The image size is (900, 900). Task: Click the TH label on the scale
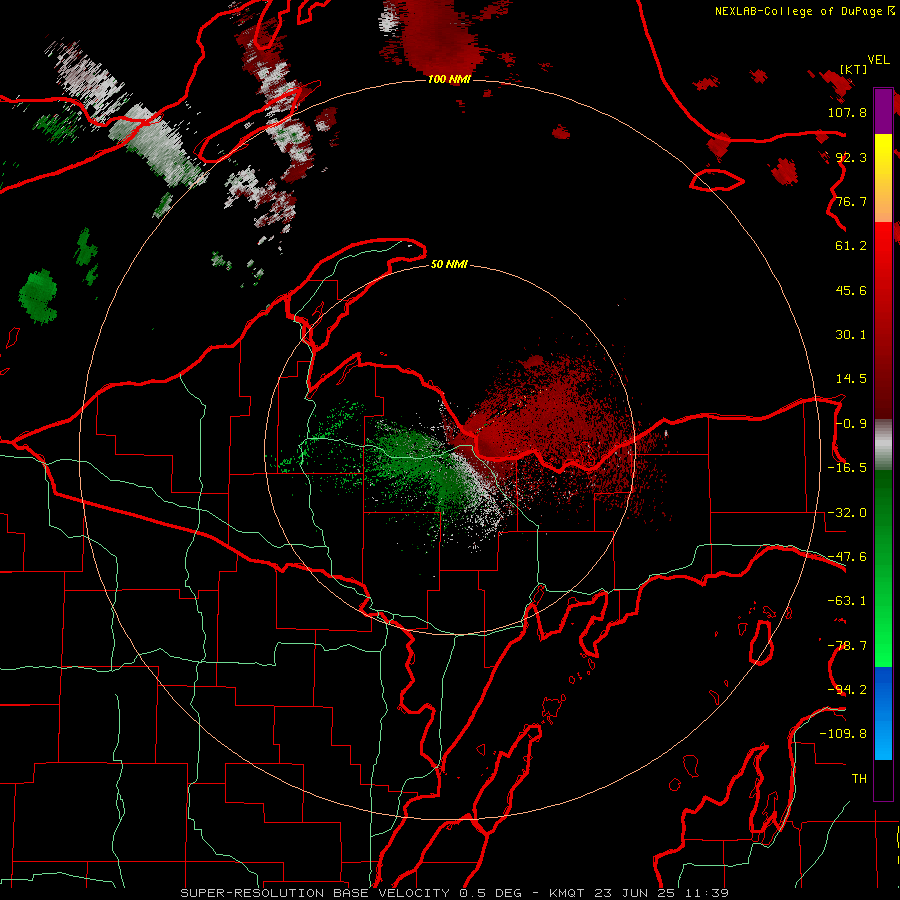coord(859,779)
